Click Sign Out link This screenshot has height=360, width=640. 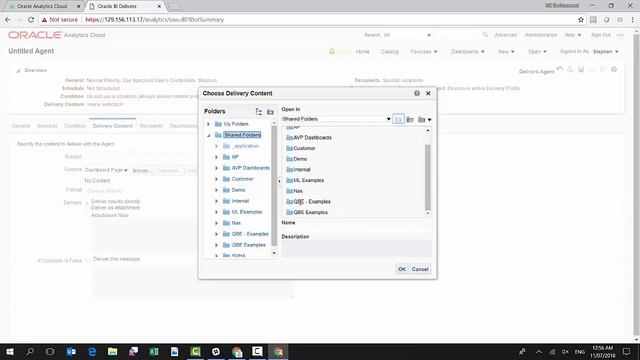(x=601, y=35)
